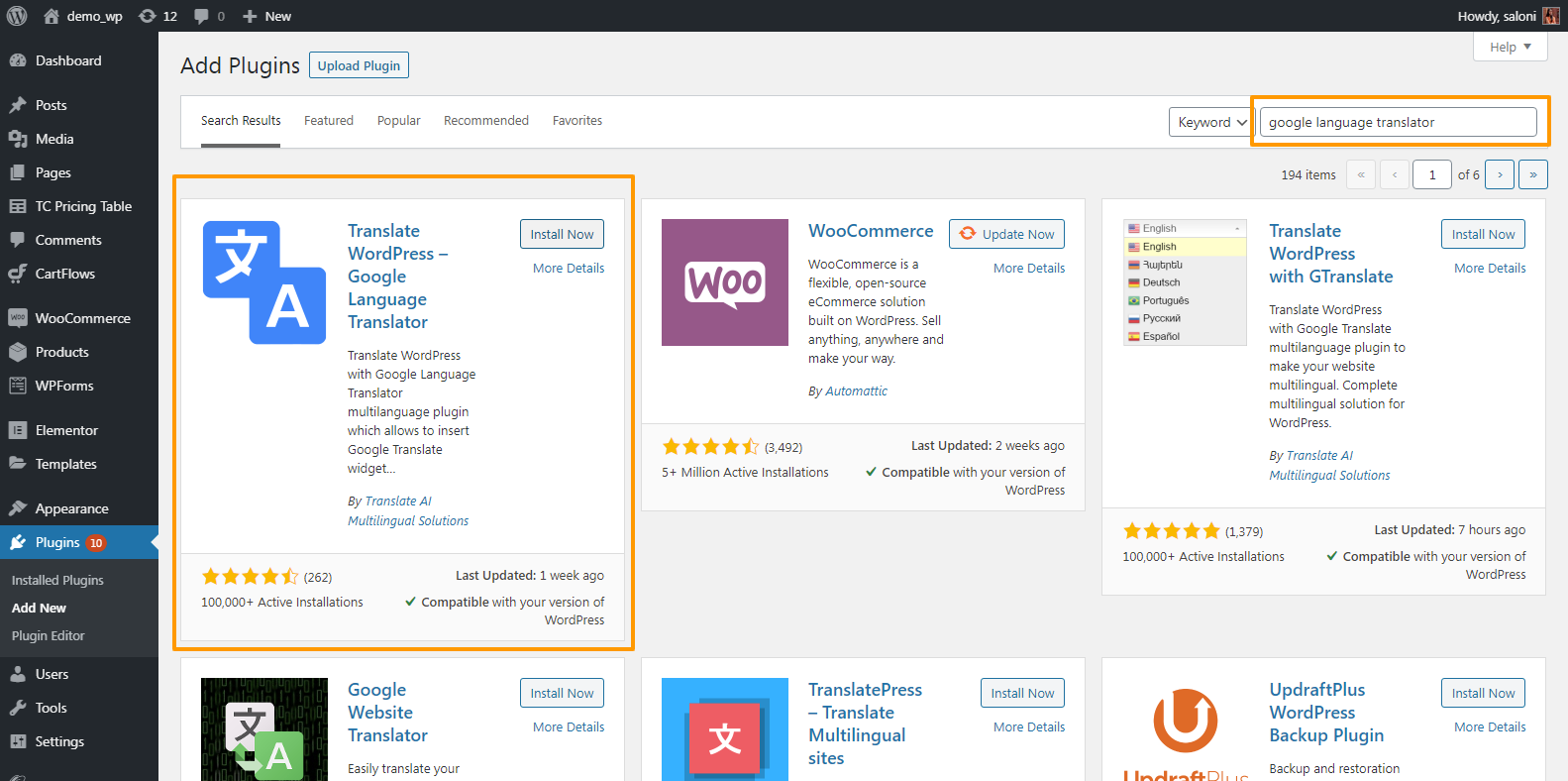The image size is (1568, 781).
Task: Open Pages menu item
Action: click(x=79, y=172)
